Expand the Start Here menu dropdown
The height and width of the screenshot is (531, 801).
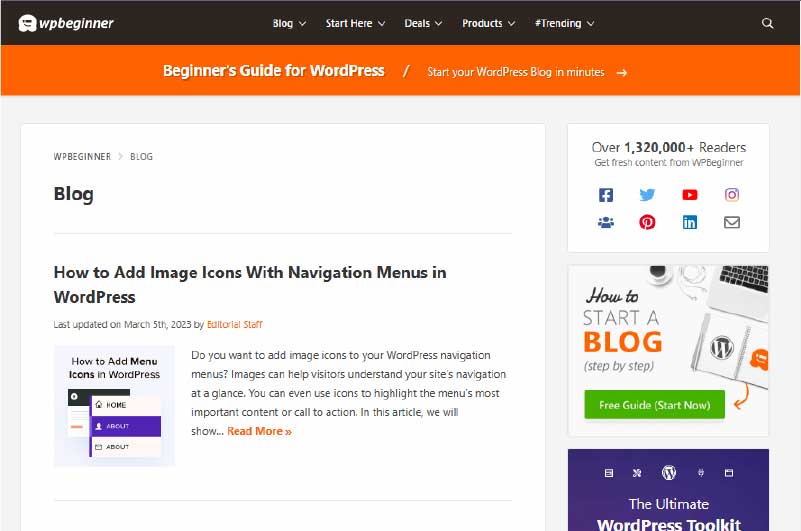coord(355,24)
